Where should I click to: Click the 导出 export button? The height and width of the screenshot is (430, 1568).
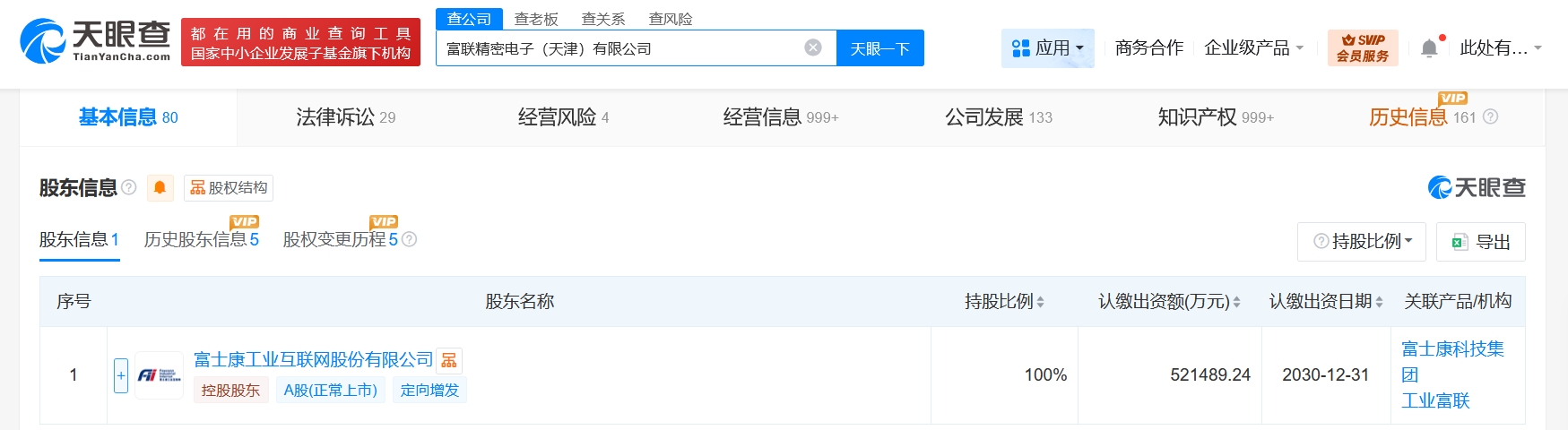1481,241
